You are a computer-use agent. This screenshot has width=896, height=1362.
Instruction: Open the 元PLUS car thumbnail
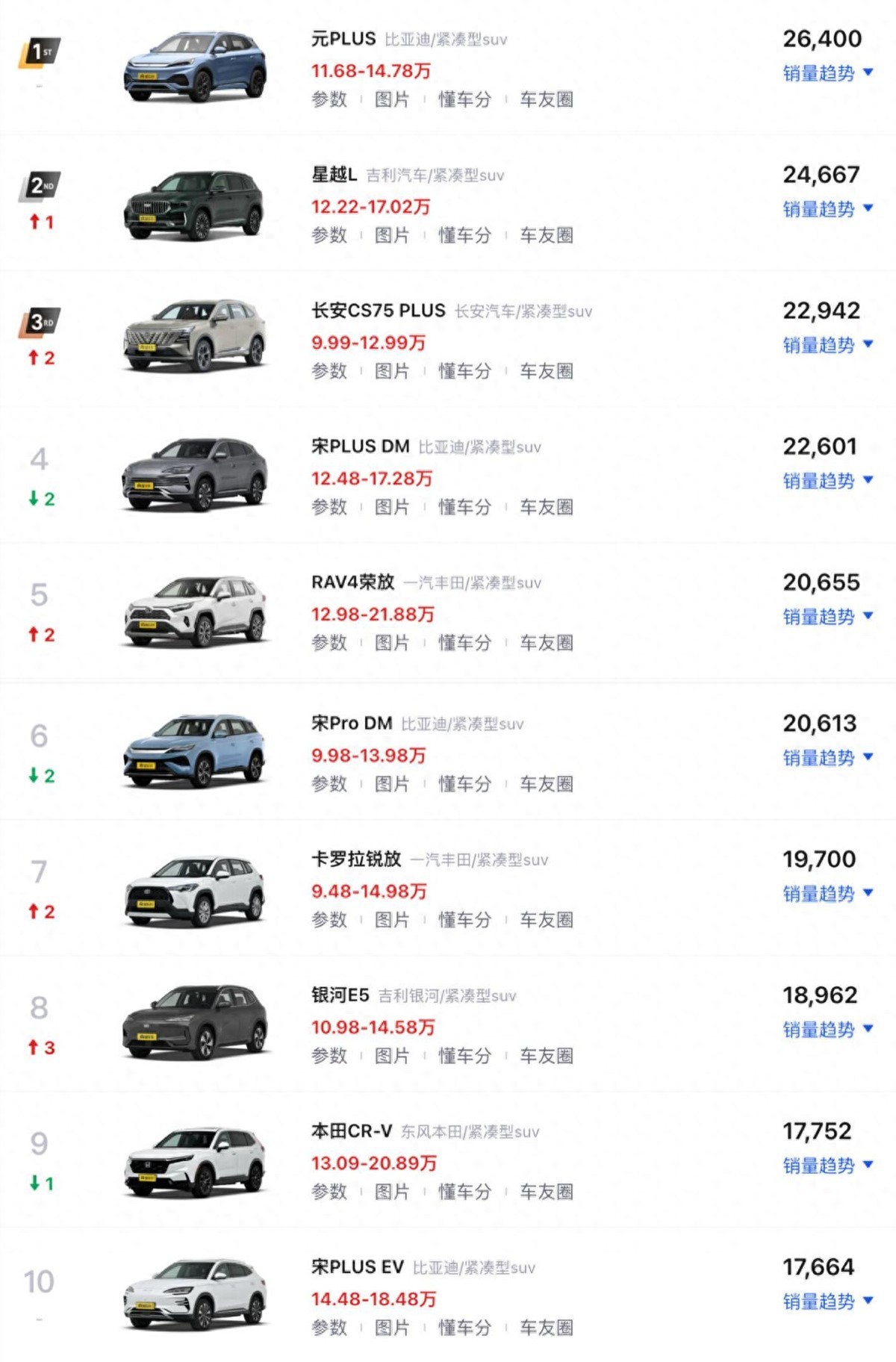pyautogui.click(x=195, y=66)
